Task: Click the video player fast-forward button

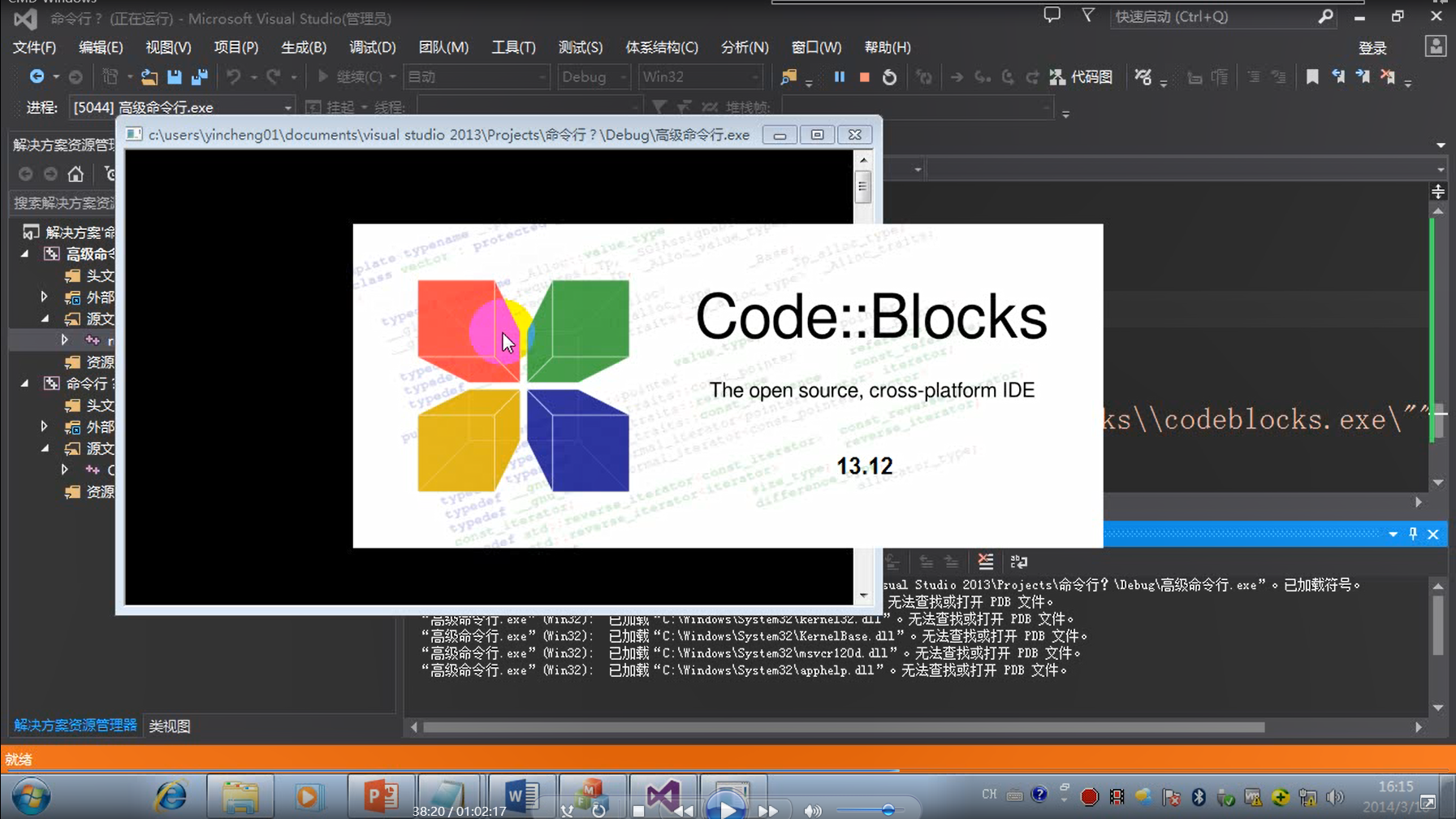Action: (x=768, y=810)
